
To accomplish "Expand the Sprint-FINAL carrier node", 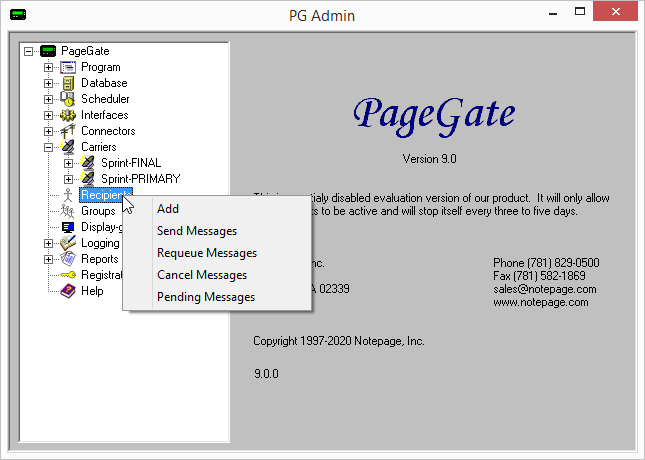I will pyautogui.click(x=68, y=163).
